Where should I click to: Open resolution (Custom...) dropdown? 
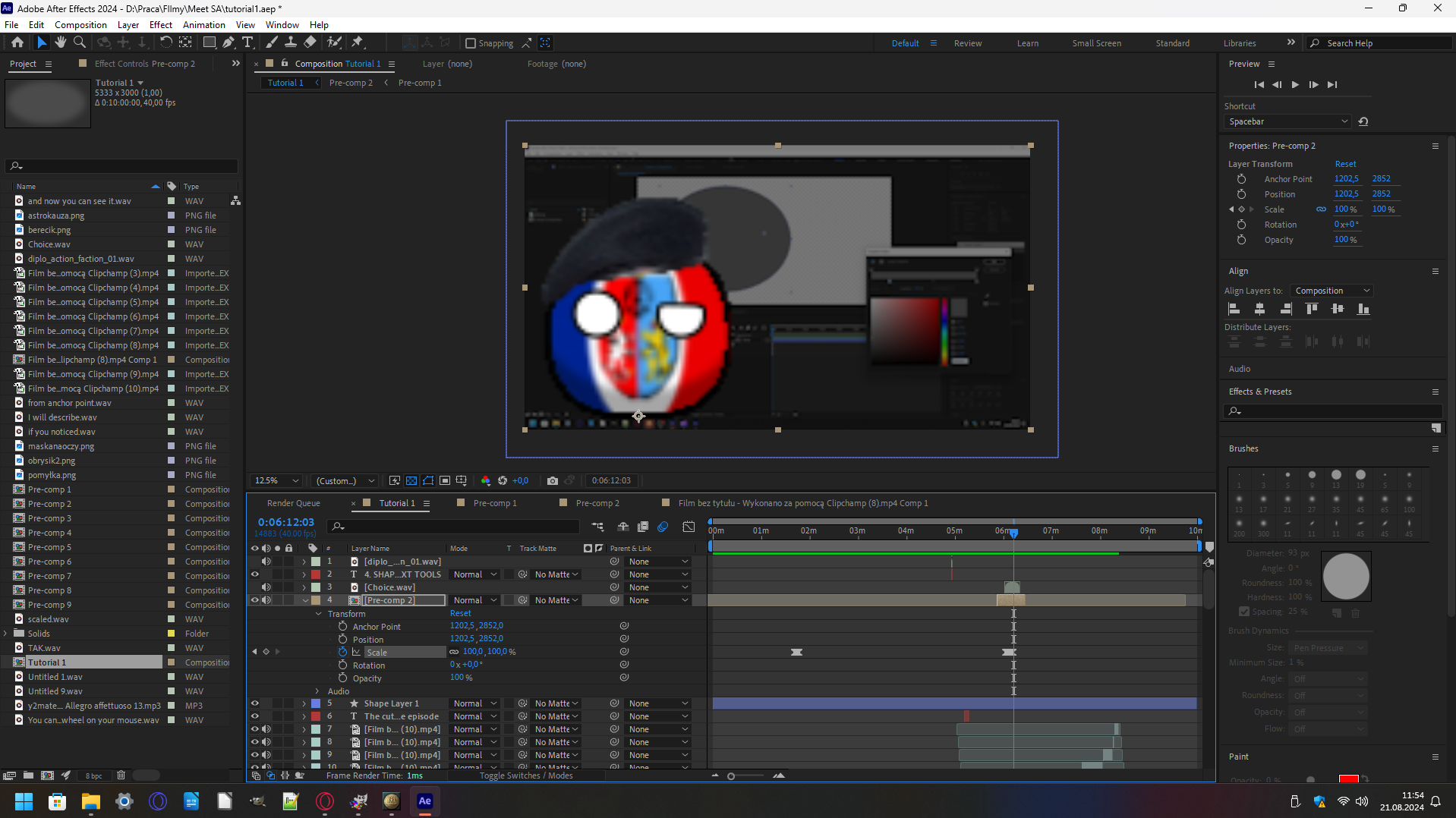click(345, 480)
